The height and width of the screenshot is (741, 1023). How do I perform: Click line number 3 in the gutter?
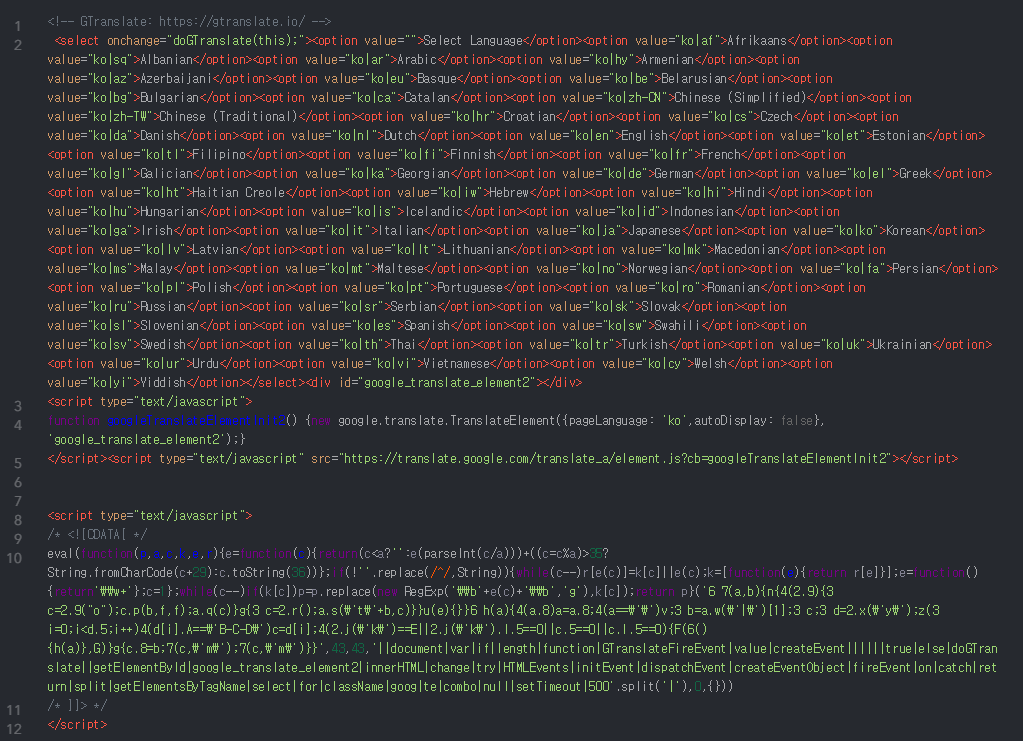click(x=18, y=406)
